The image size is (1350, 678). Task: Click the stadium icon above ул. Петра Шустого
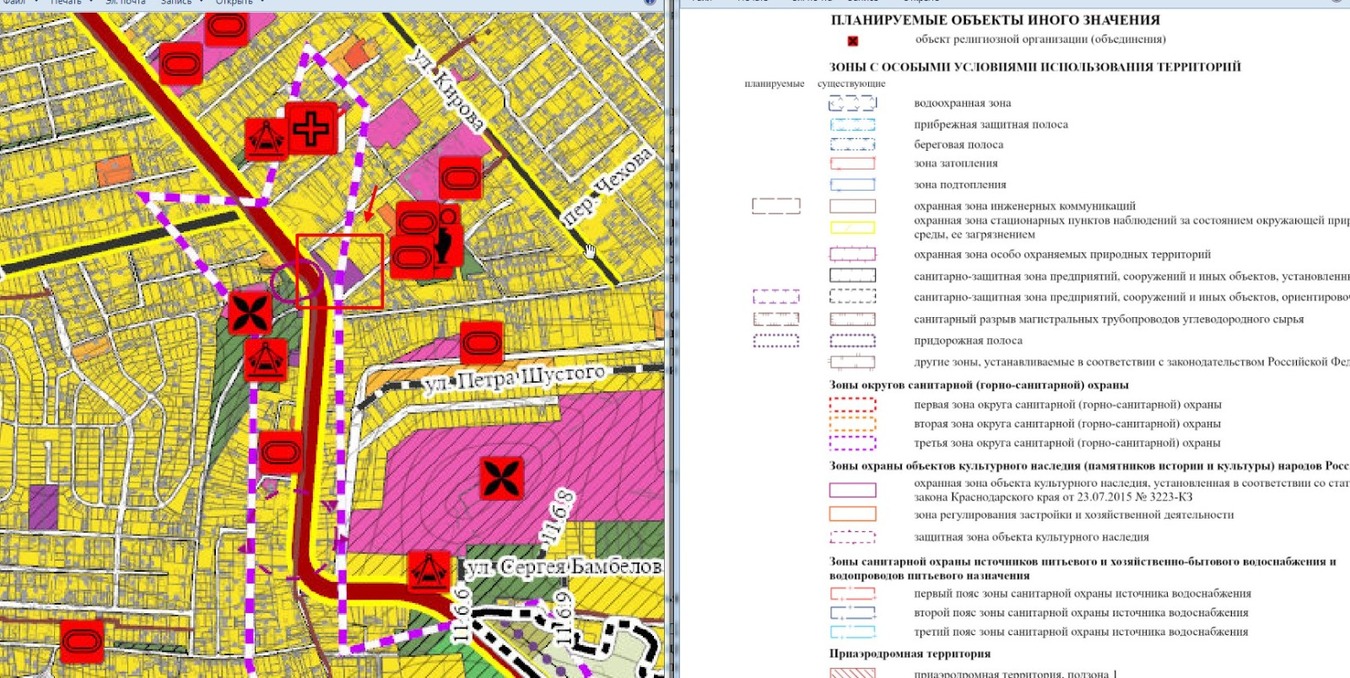click(481, 343)
